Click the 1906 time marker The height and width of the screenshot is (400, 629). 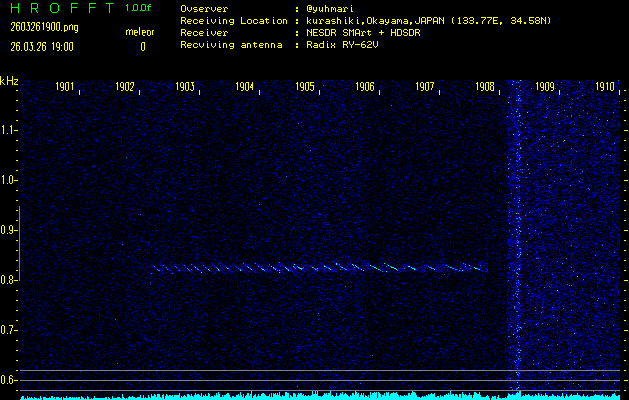365,87
